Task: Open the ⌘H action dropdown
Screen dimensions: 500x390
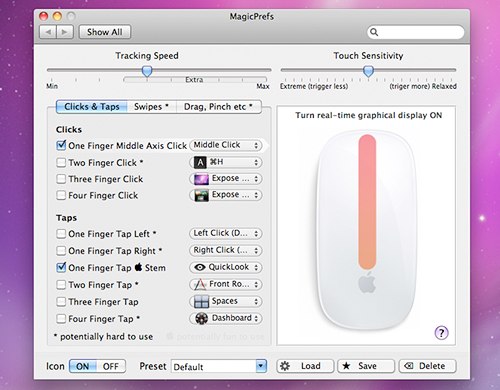Action: (226, 162)
